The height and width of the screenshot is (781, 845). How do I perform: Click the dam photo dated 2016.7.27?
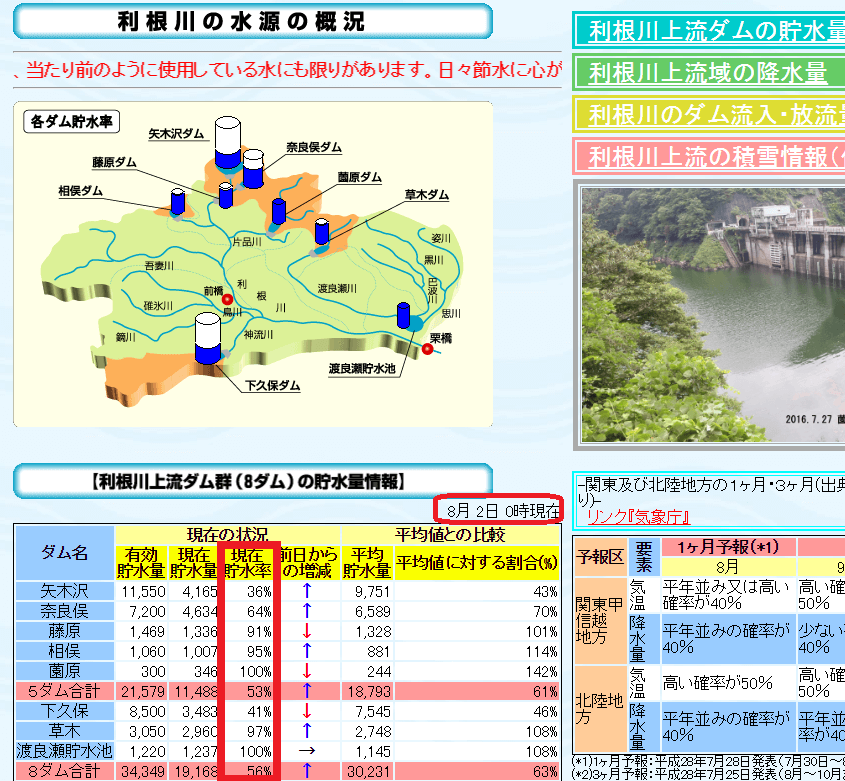(x=713, y=315)
